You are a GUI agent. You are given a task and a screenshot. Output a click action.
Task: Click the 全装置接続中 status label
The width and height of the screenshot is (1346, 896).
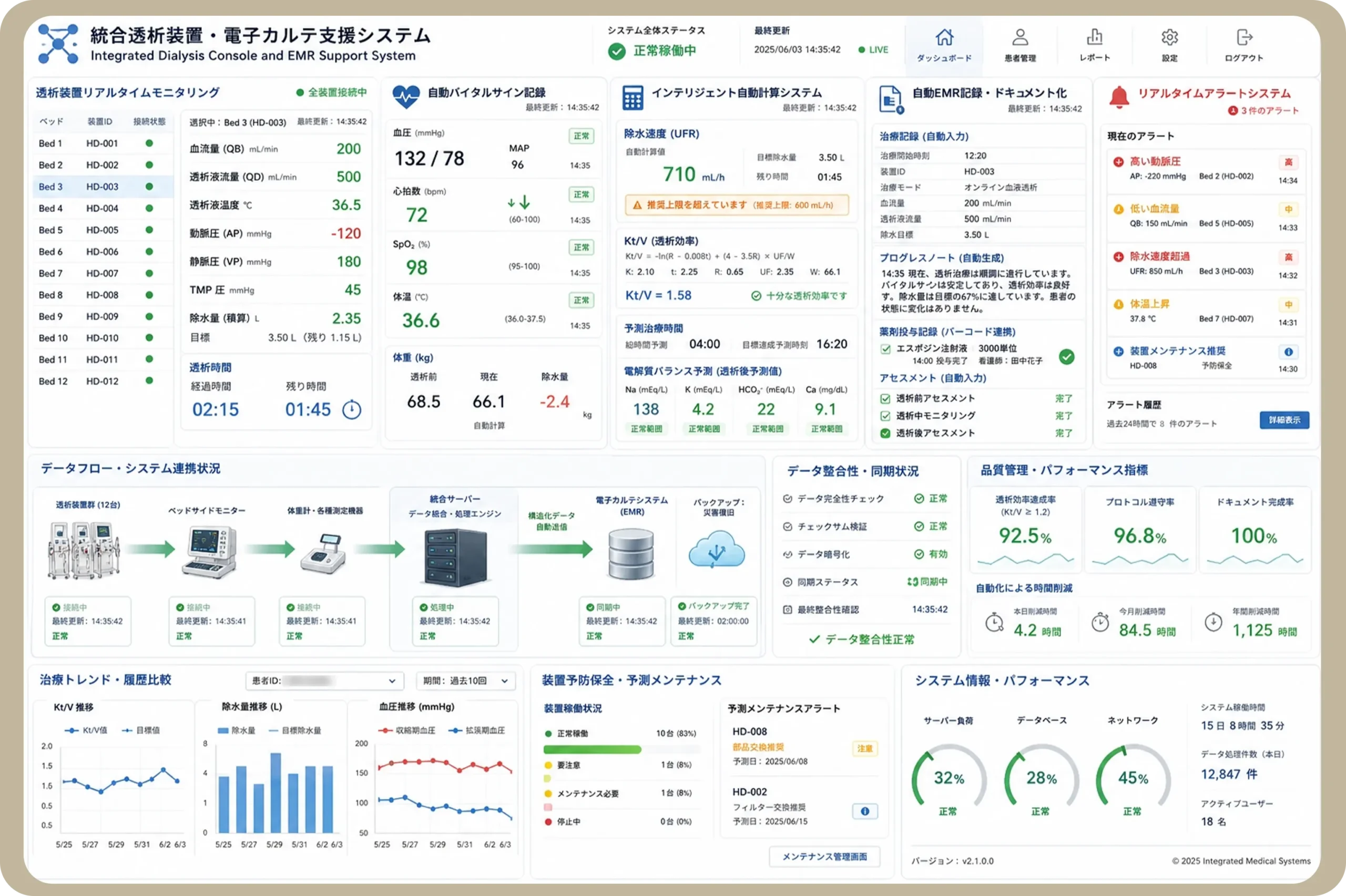point(331,92)
